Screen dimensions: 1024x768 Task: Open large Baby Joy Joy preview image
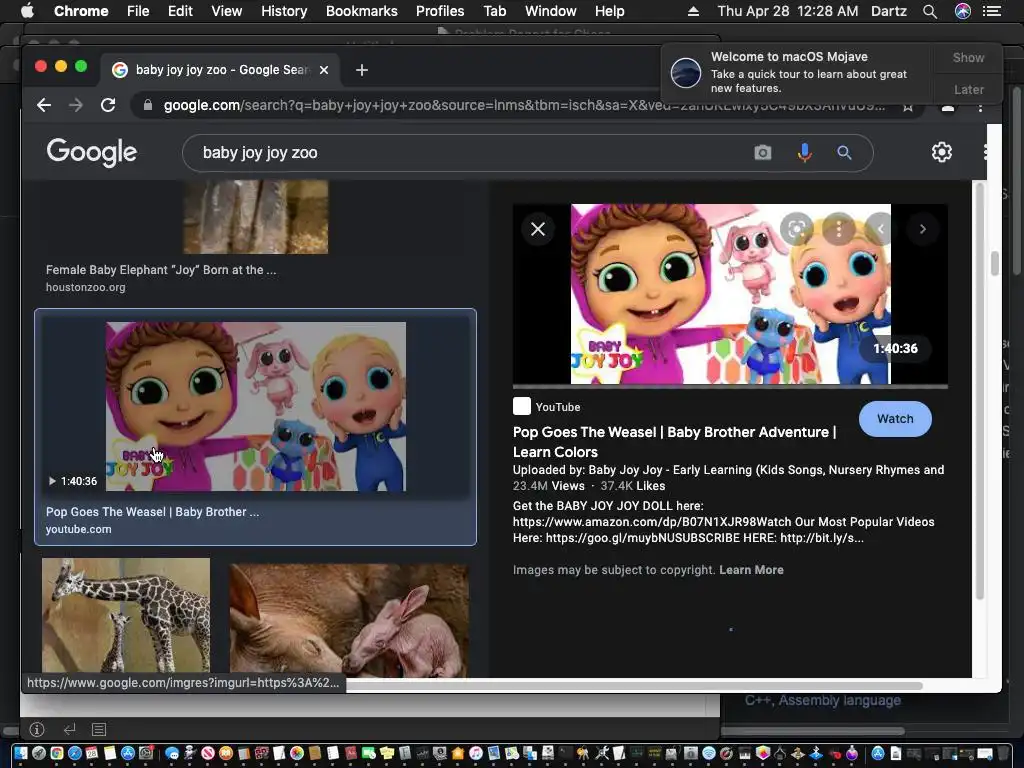[730, 294]
